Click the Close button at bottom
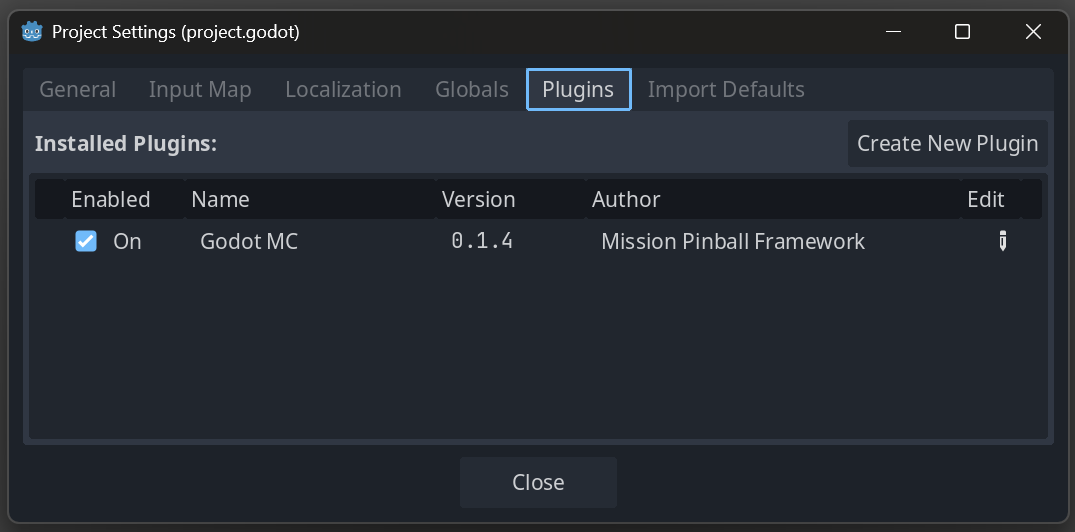Screen dimensions: 1075x532 (x=538, y=482)
